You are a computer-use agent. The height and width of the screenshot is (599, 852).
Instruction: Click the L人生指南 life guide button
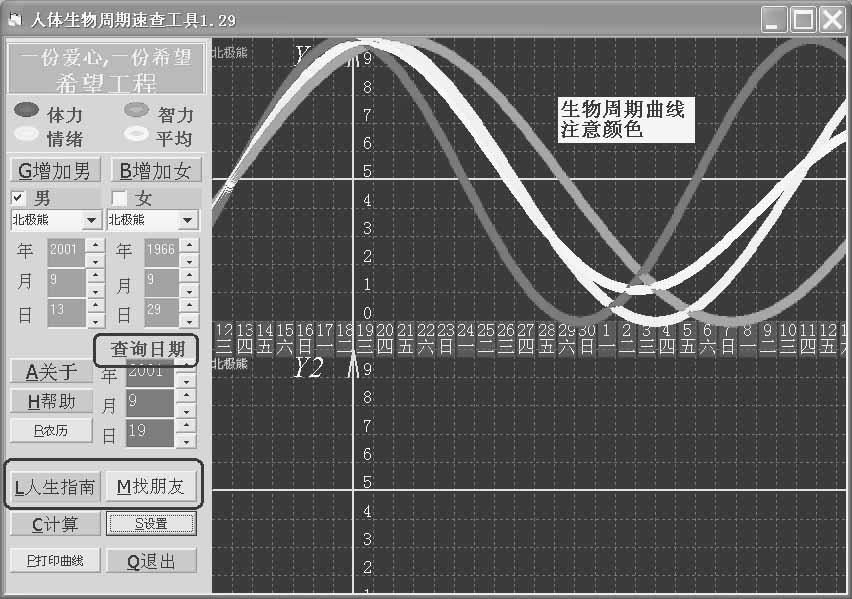(x=53, y=486)
